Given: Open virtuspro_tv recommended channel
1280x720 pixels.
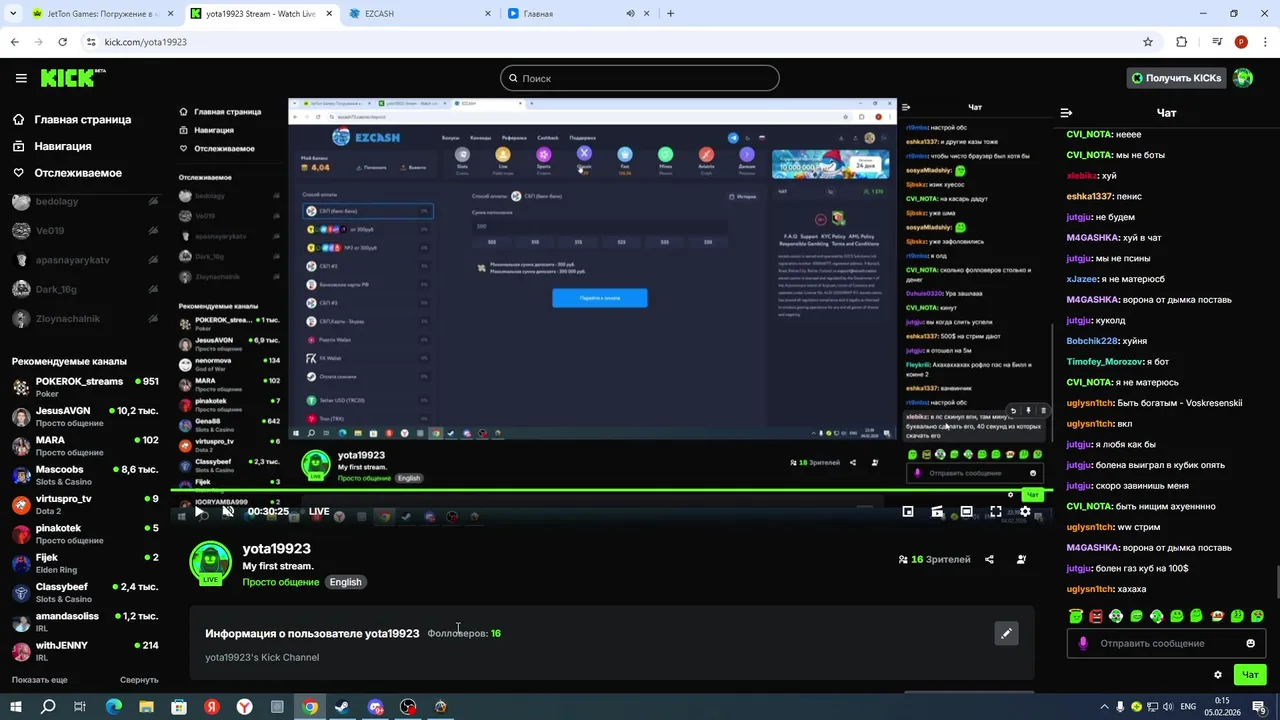Looking at the screenshot, I should click(x=85, y=504).
